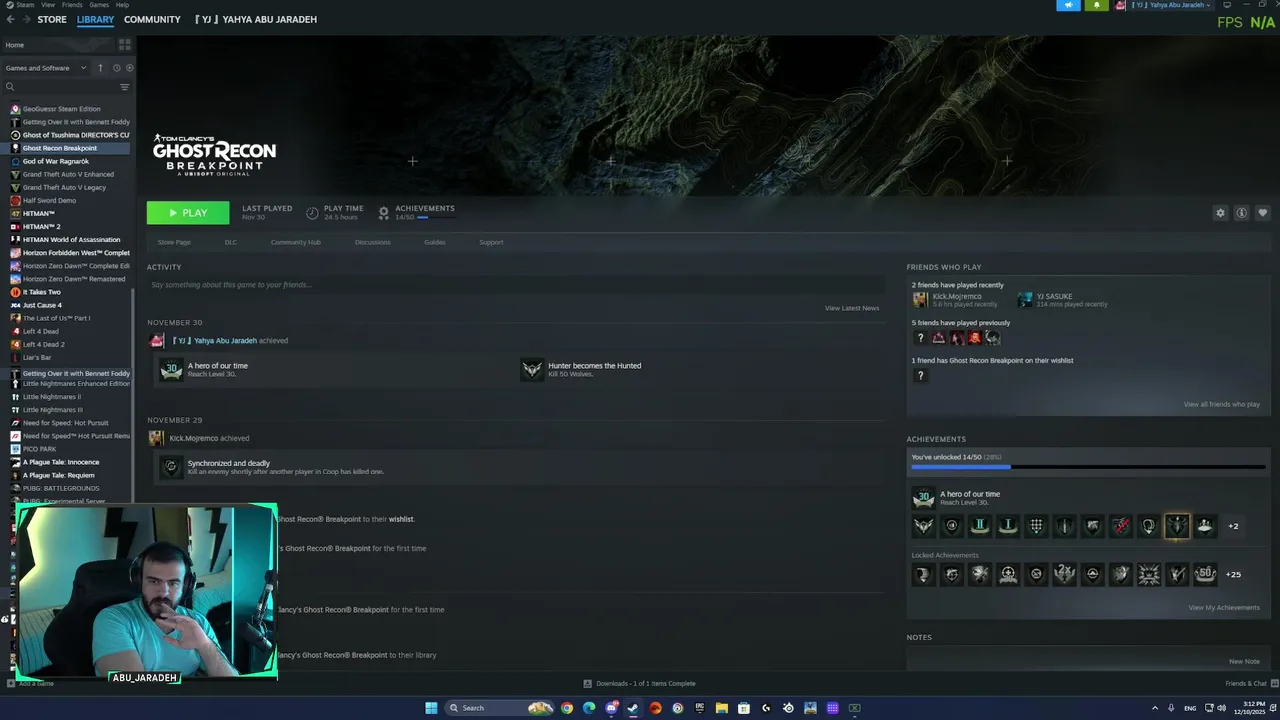
Task: Click the announcements megaphone button top right
Action: (x=1070, y=5)
